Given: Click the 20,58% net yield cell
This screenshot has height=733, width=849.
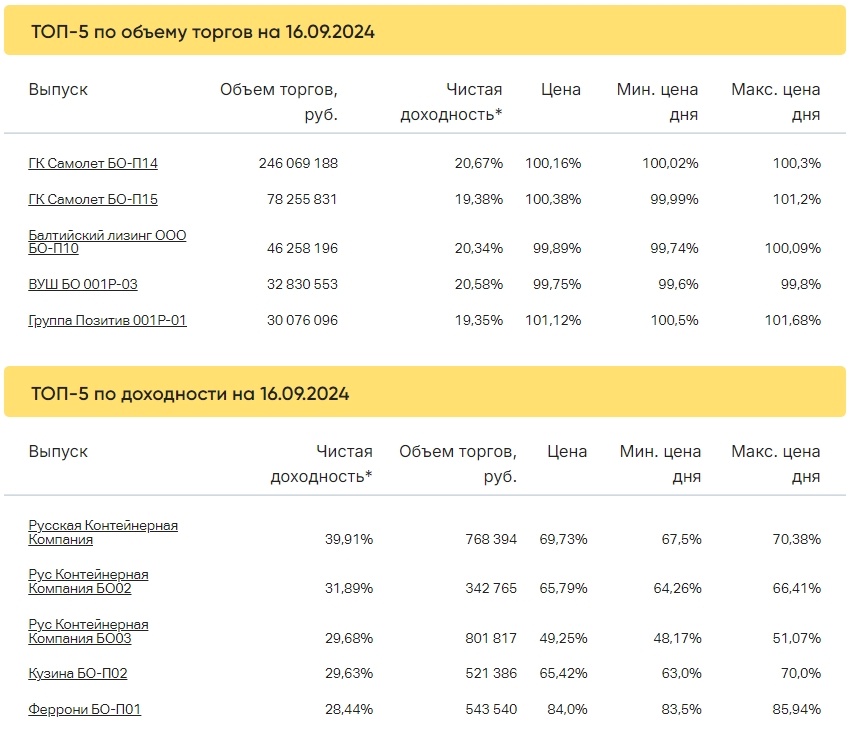Looking at the screenshot, I should click(479, 284).
